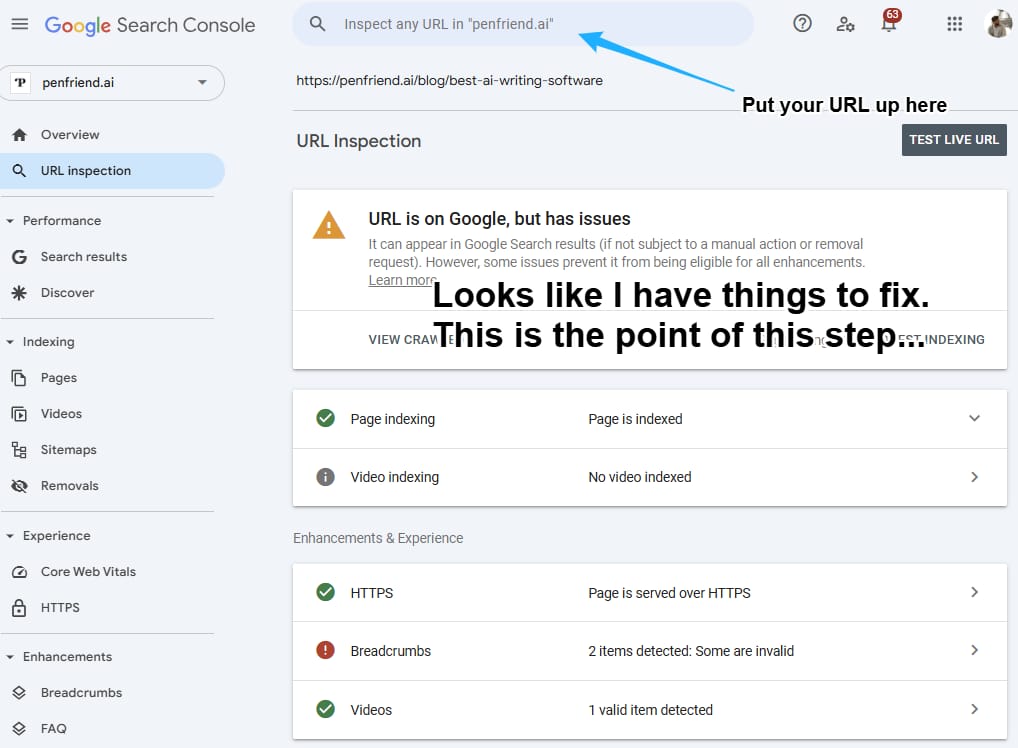Open the Google apps grid

[954, 25]
